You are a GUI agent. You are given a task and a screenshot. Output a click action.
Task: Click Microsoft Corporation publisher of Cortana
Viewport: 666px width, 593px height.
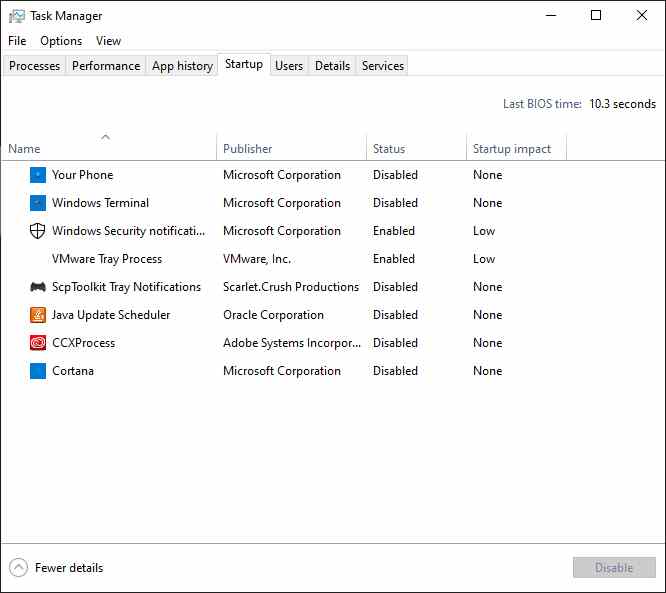tap(282, 371)
